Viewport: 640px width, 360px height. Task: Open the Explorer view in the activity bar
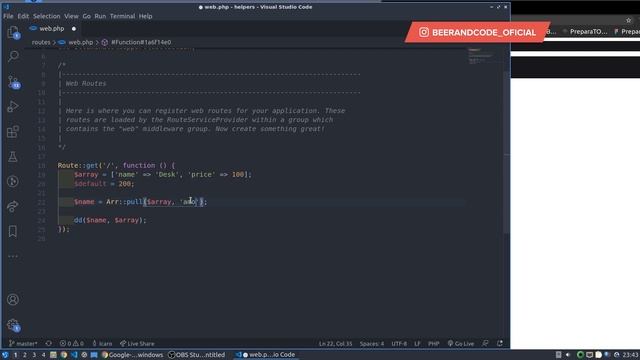point(13,32)
